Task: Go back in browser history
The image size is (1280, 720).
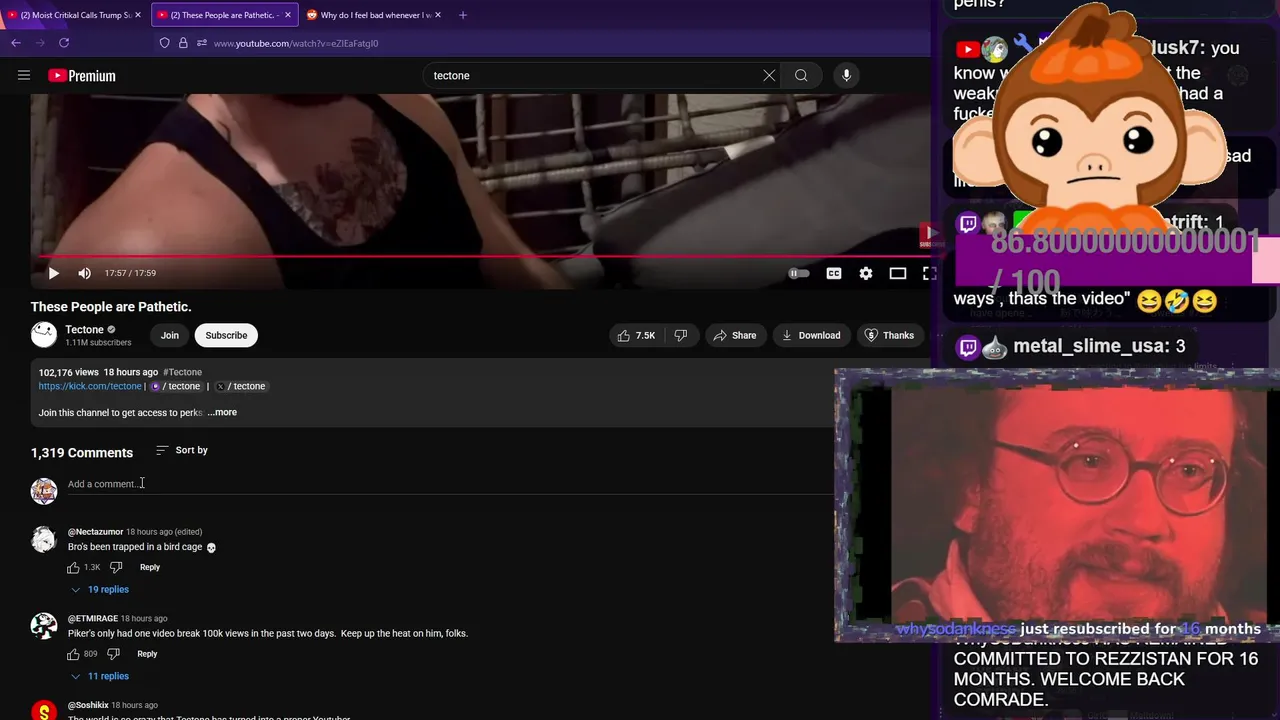Action: pyautogui.click(x=15, y=43)
